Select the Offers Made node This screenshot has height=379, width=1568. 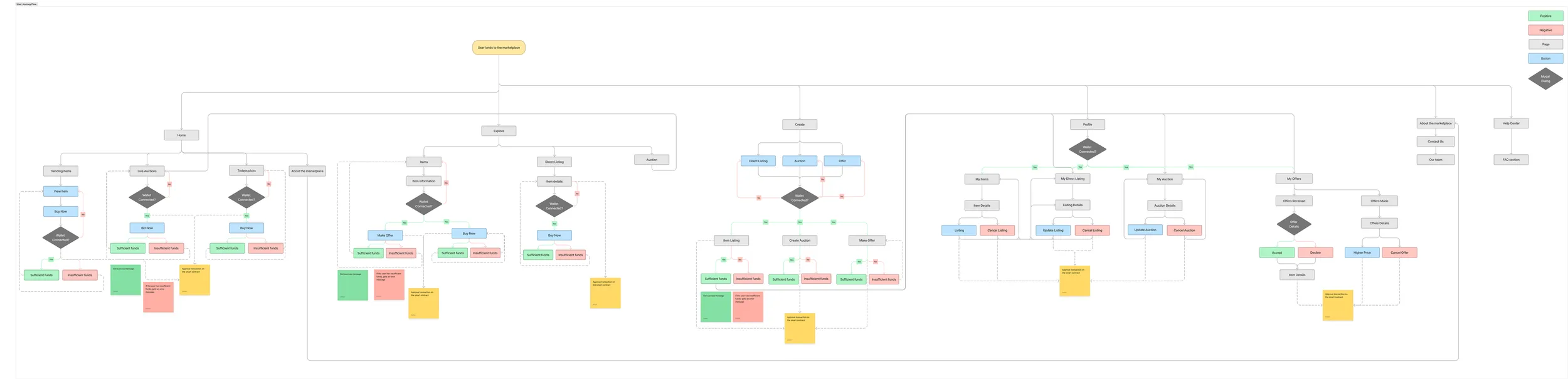pos(1379,201)
